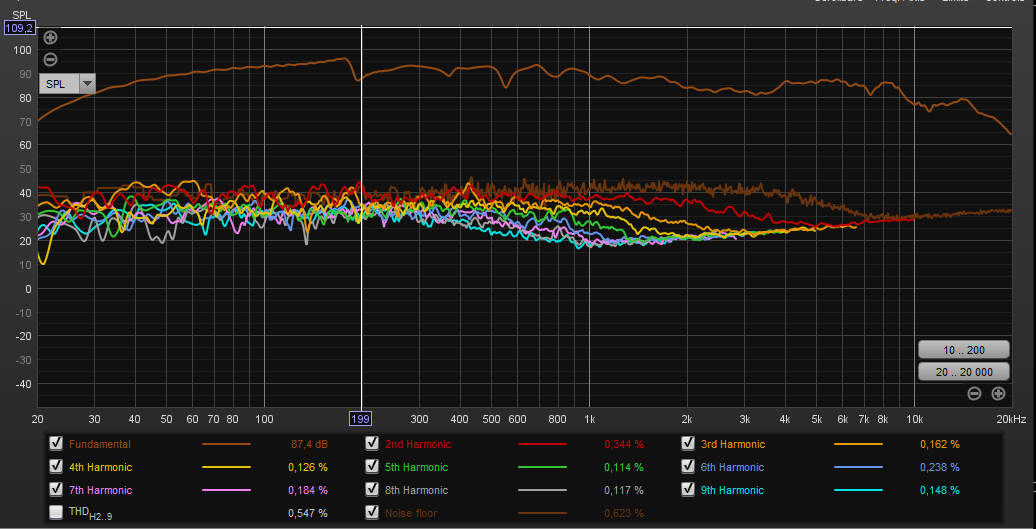This screenshot has width=1036, height=529.
Task: Click the 109,2 SPL axis value box
Action: click(x=19, y=28)
